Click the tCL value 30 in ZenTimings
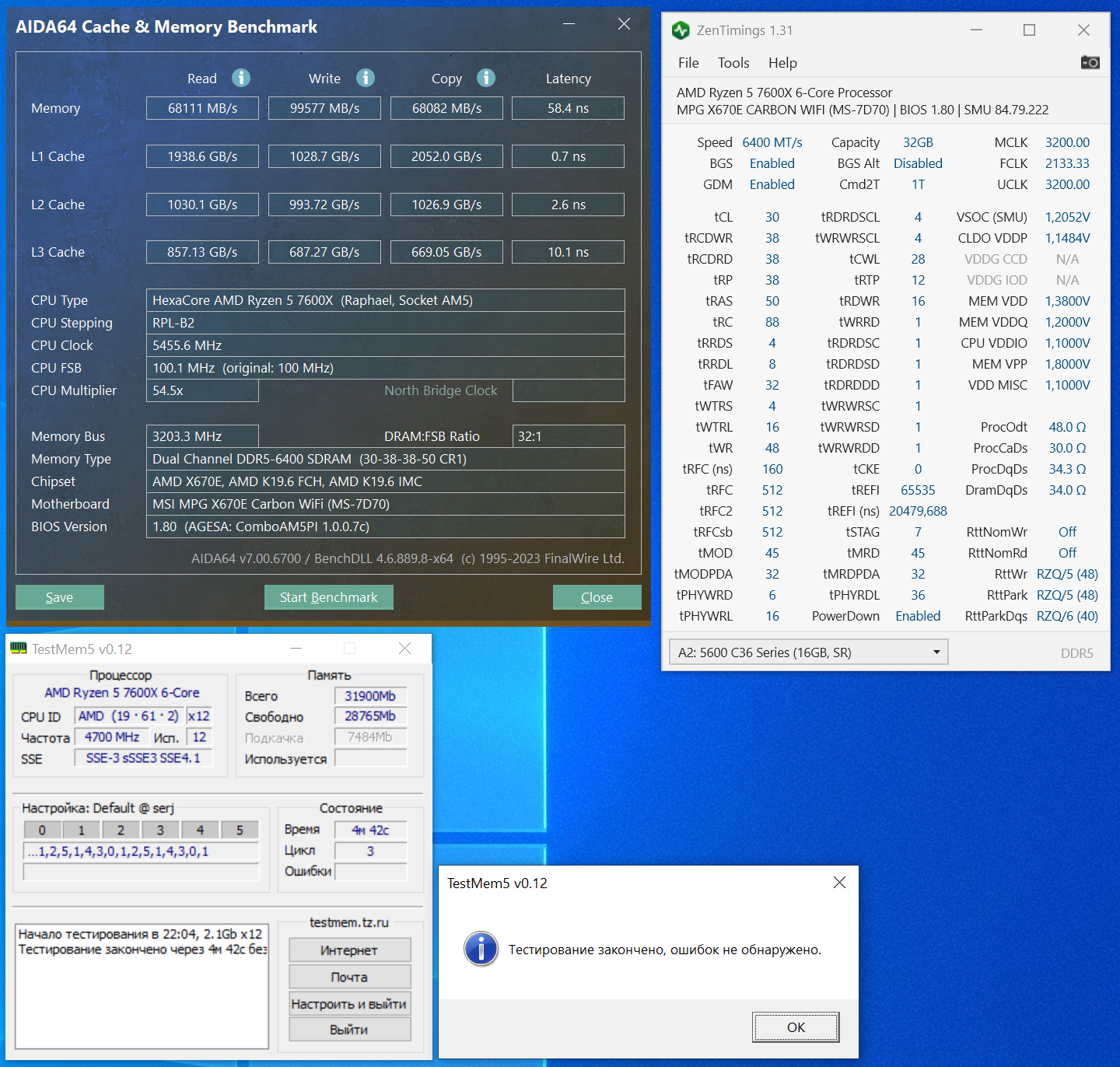 click(772, 217)
